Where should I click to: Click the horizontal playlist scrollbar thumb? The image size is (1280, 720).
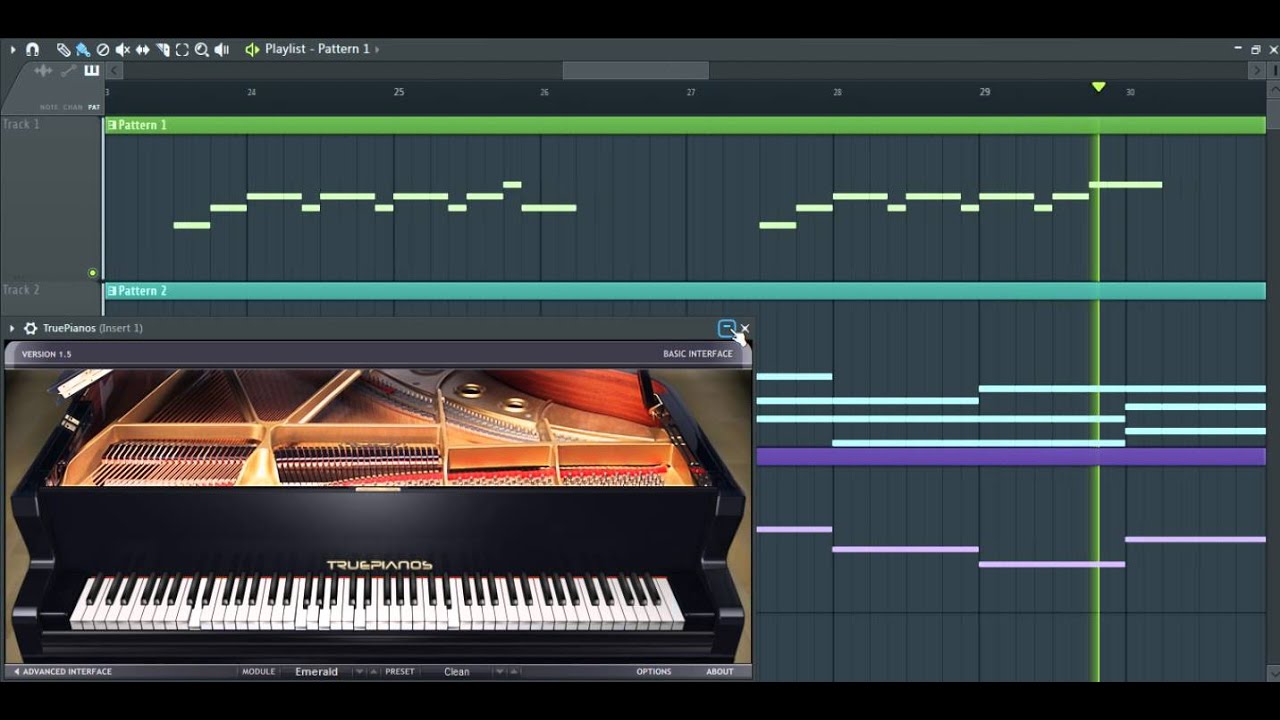click(x=636, y=70)
